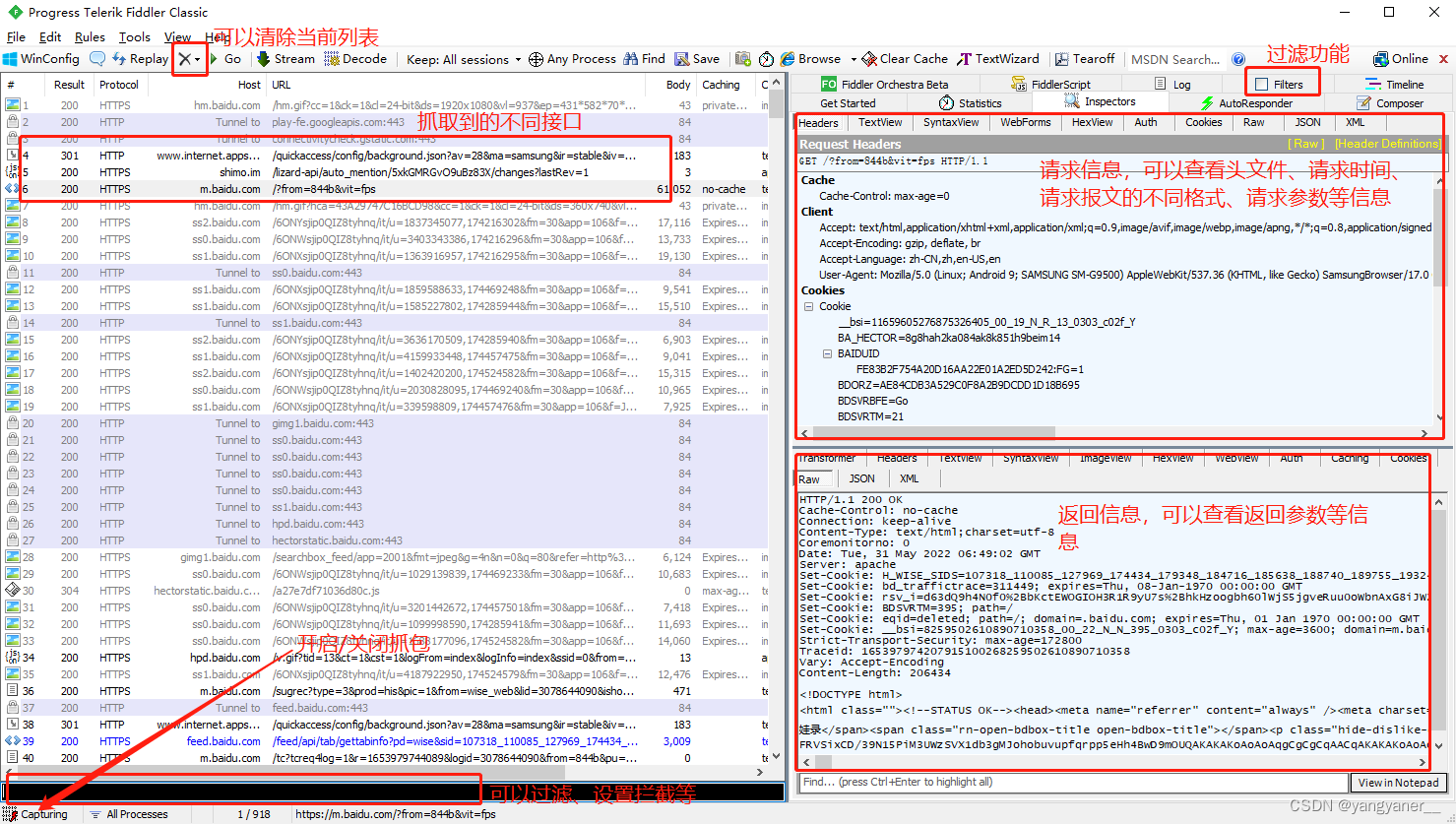Click the Online network status icon
Image resolution: width=1456 pixels, height=824 pixels.
[x=1401, y=59]
